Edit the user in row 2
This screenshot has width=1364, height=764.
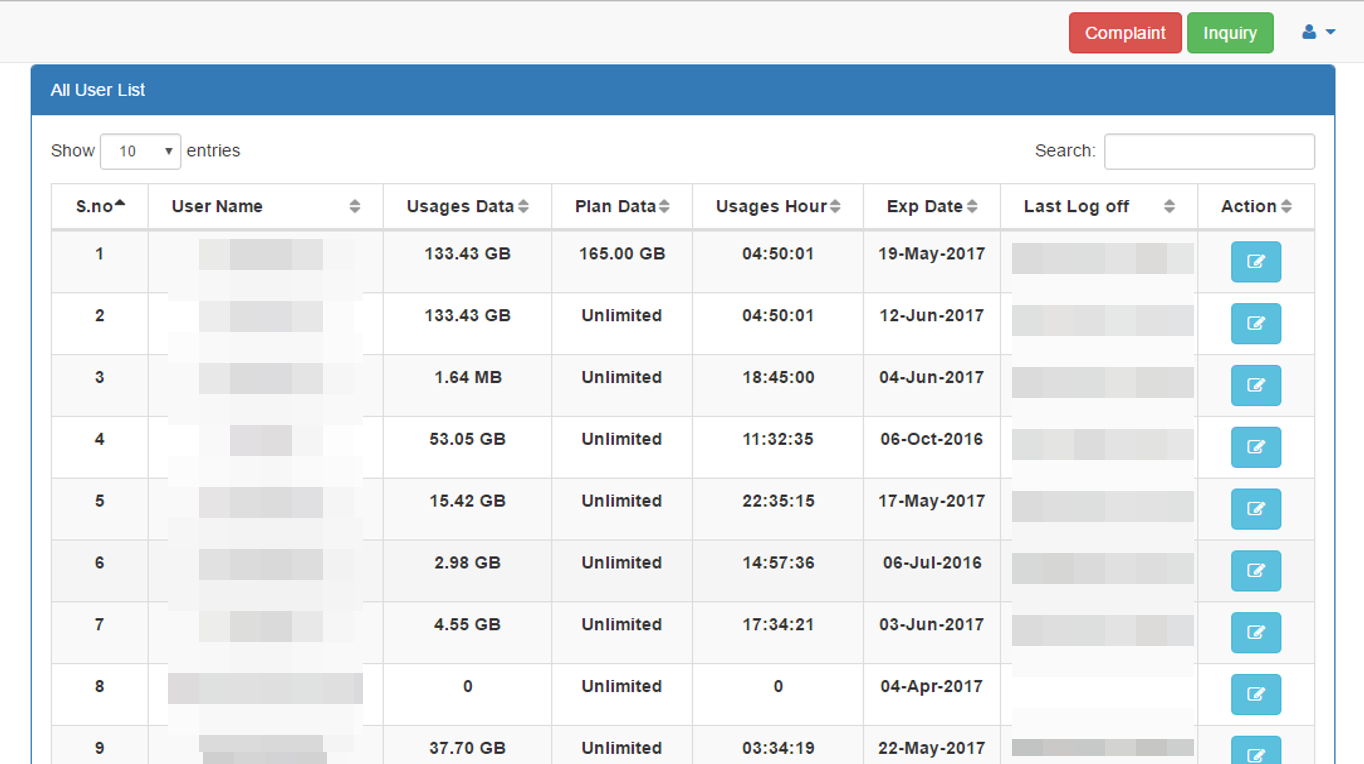pos(1256,324)
